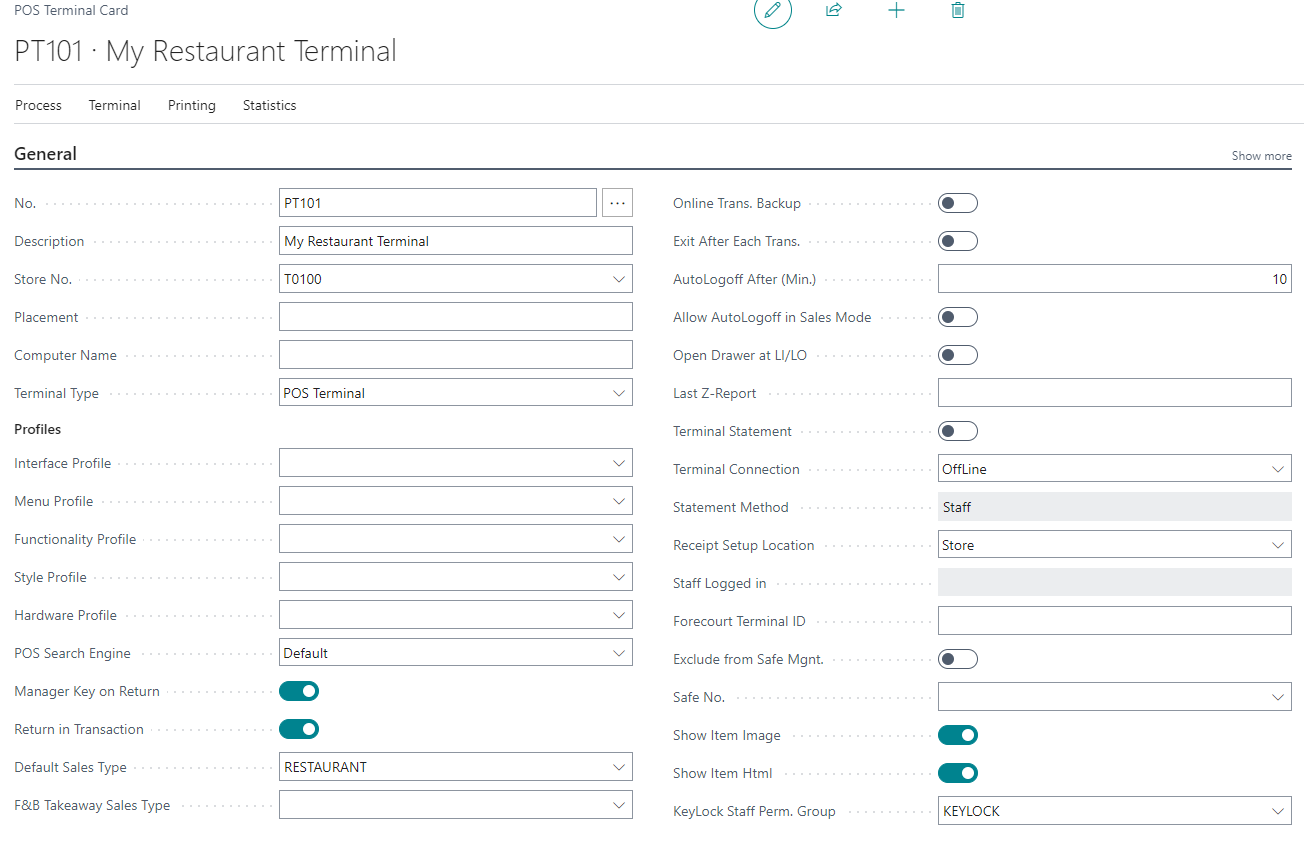Expand the Default Sales Type dropdown
This screenshot has width=1304, height=846.
pyautogui.click(x=619, y=767)
